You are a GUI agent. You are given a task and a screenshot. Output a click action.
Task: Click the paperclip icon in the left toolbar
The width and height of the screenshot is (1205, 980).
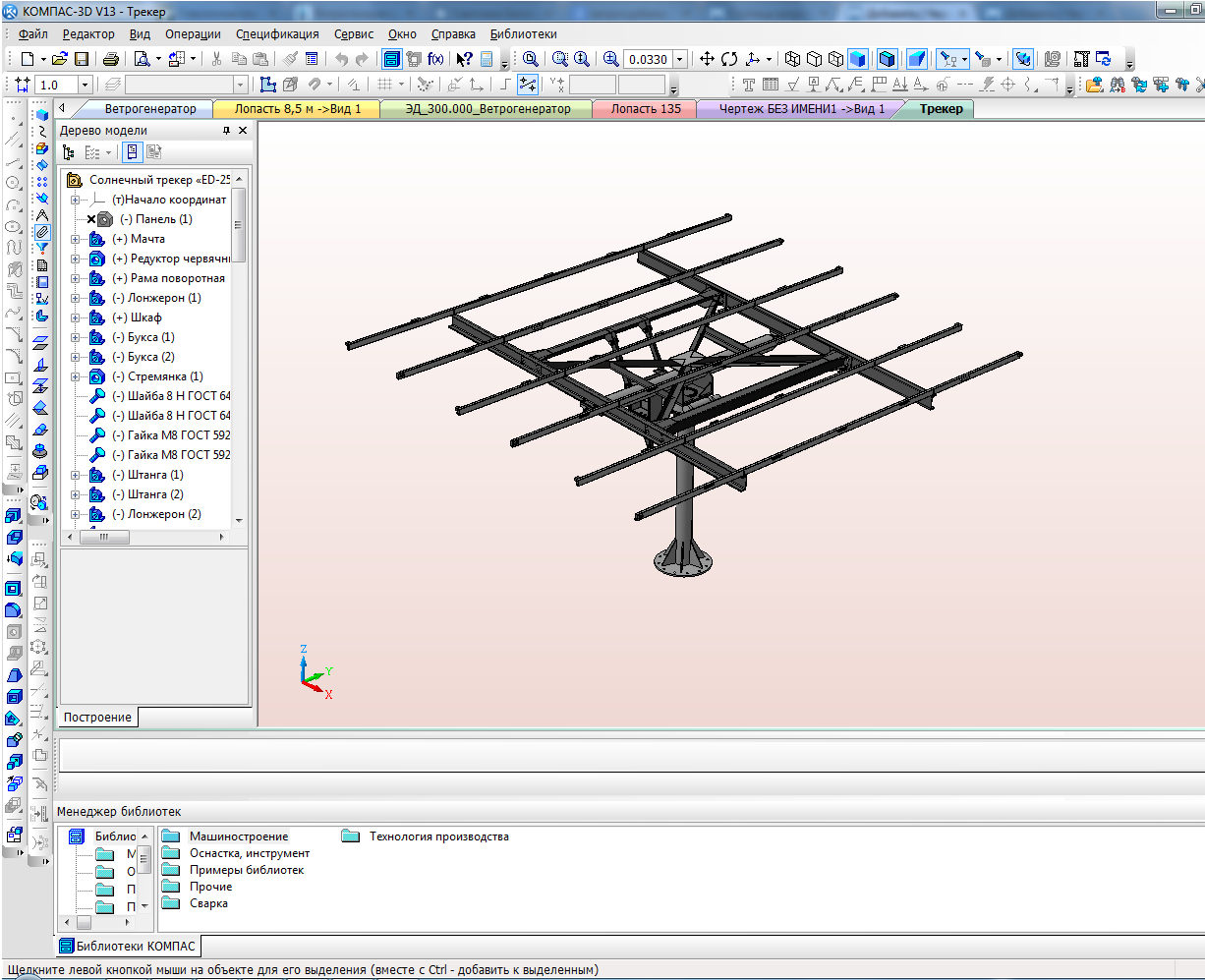[42, 233]
